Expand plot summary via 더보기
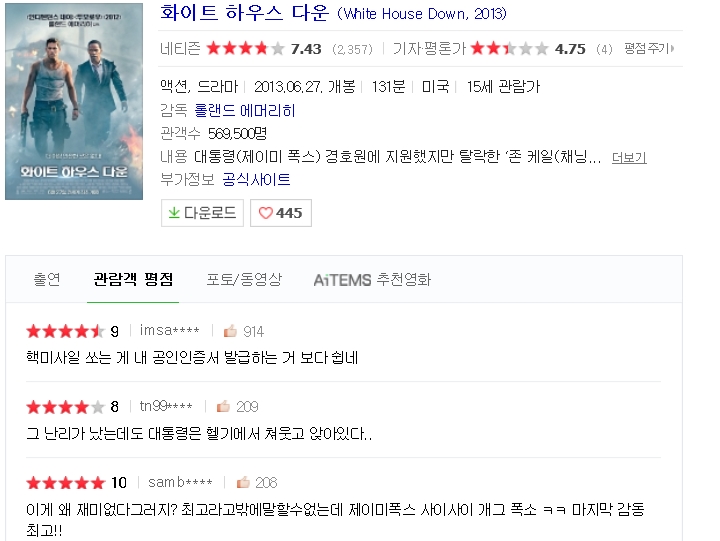The height and width of the screenshot is (541, 720). pos(629,158)
